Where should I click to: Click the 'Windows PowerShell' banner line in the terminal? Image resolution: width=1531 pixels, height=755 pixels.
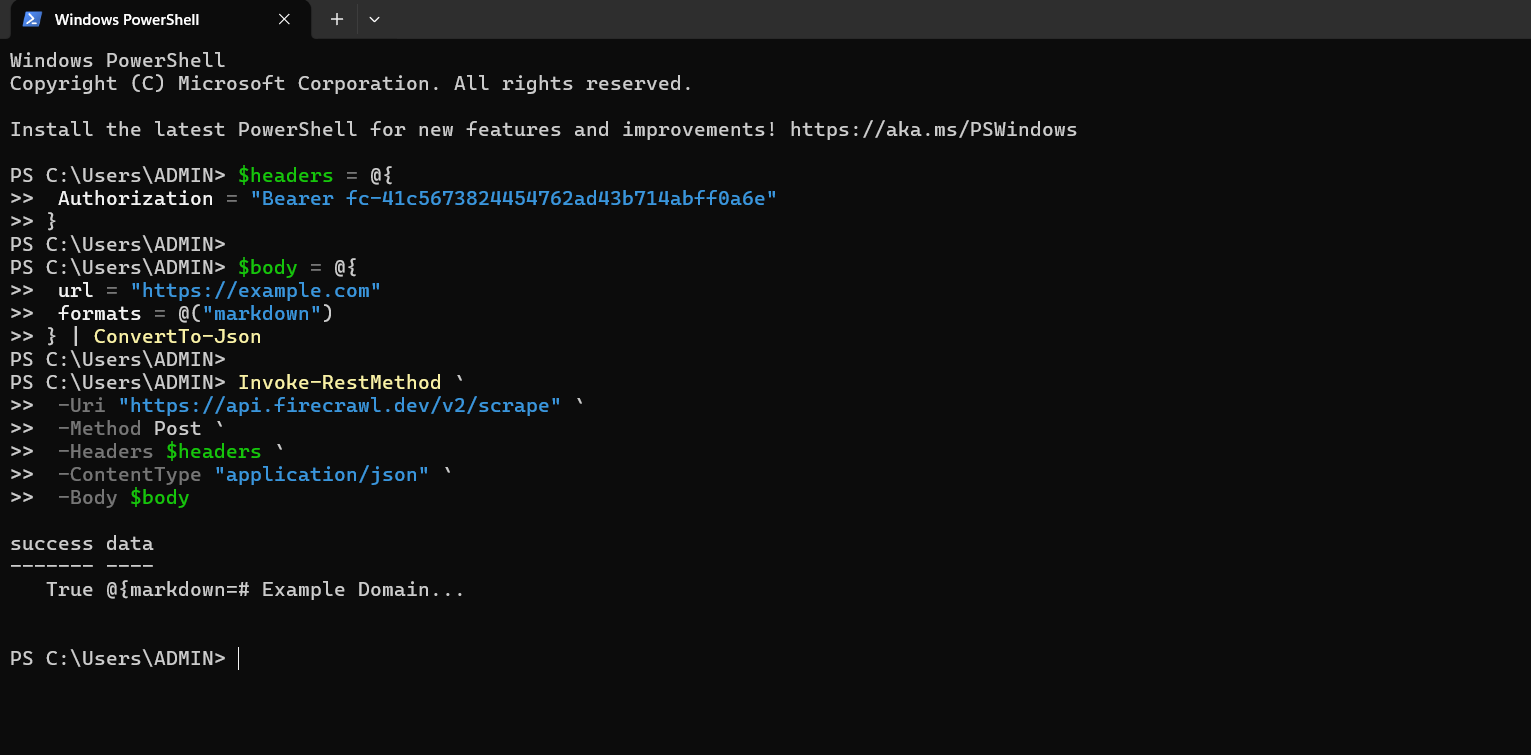click(x=118, y=60)
